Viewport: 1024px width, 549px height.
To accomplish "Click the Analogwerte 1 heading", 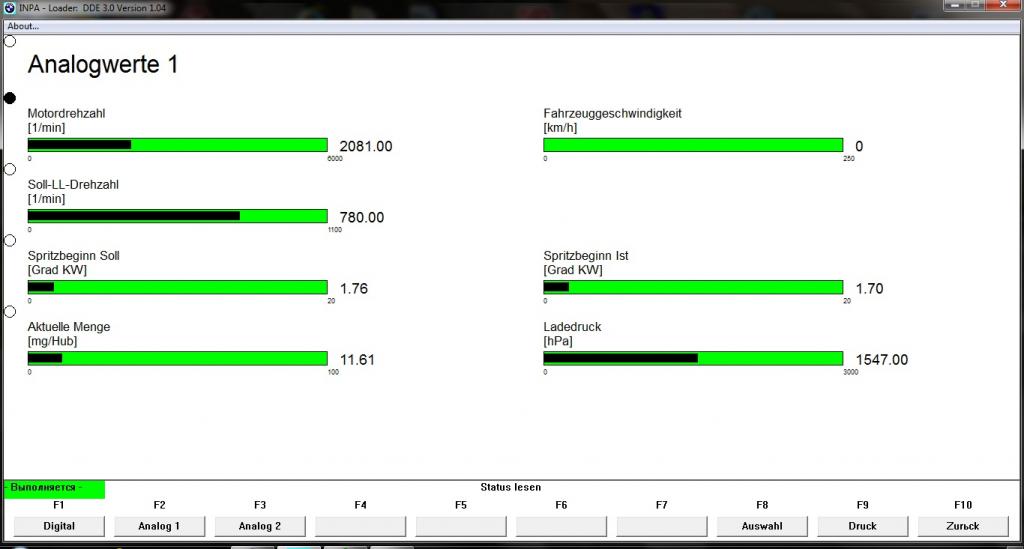I will tap(103, 64).
